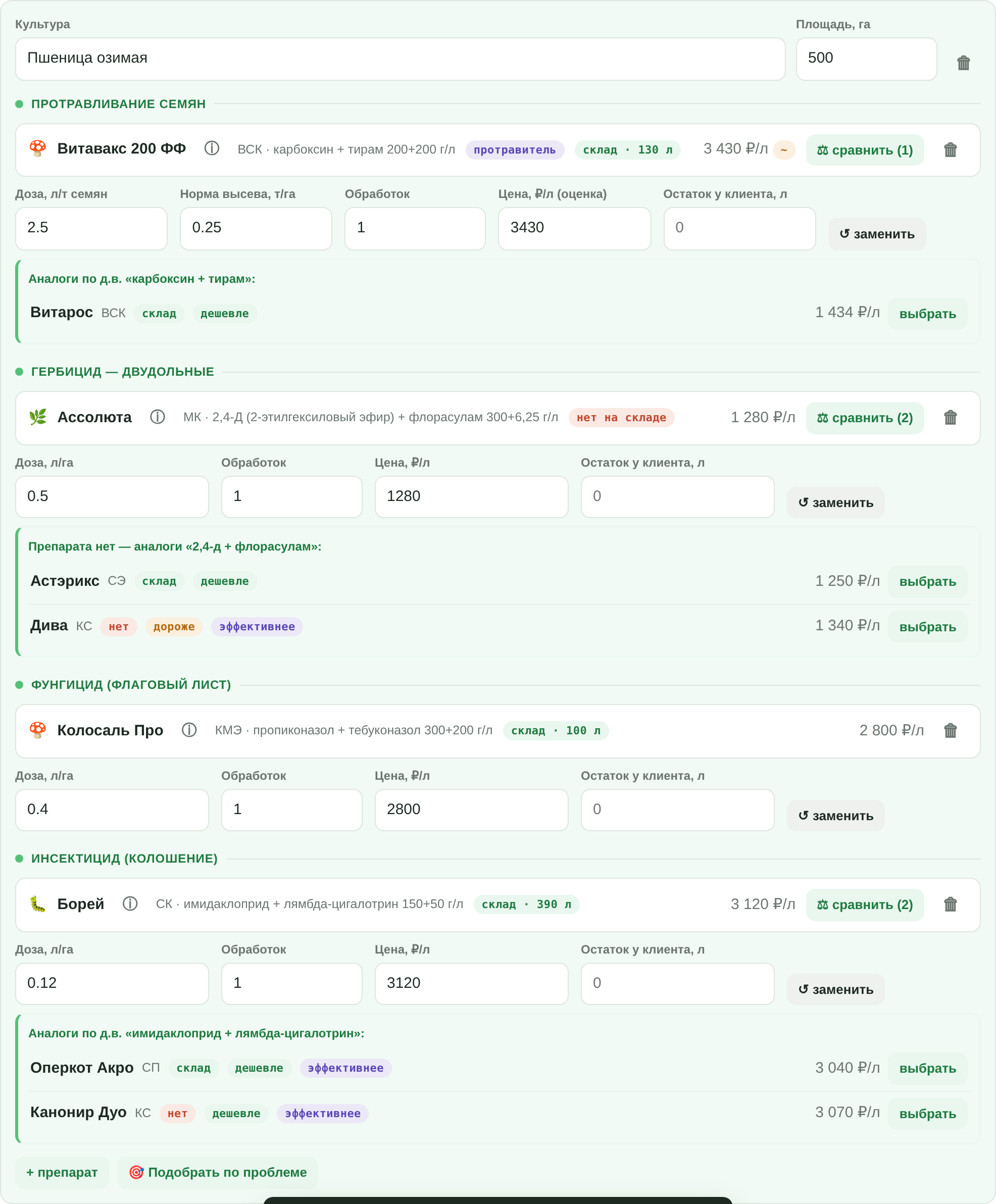Open info icon beside Борей
Viewport: 996px width, 1204px height.
130,904
